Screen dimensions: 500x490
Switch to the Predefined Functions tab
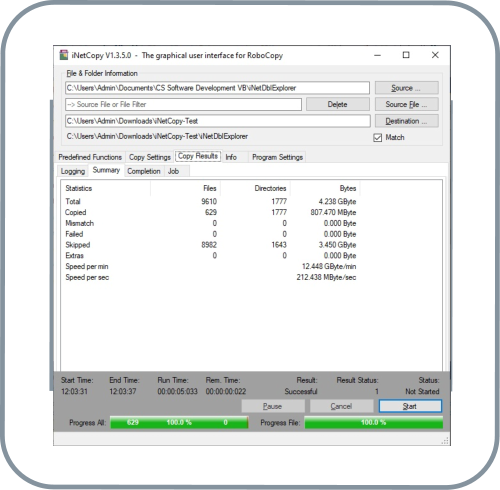click(90, 157)
